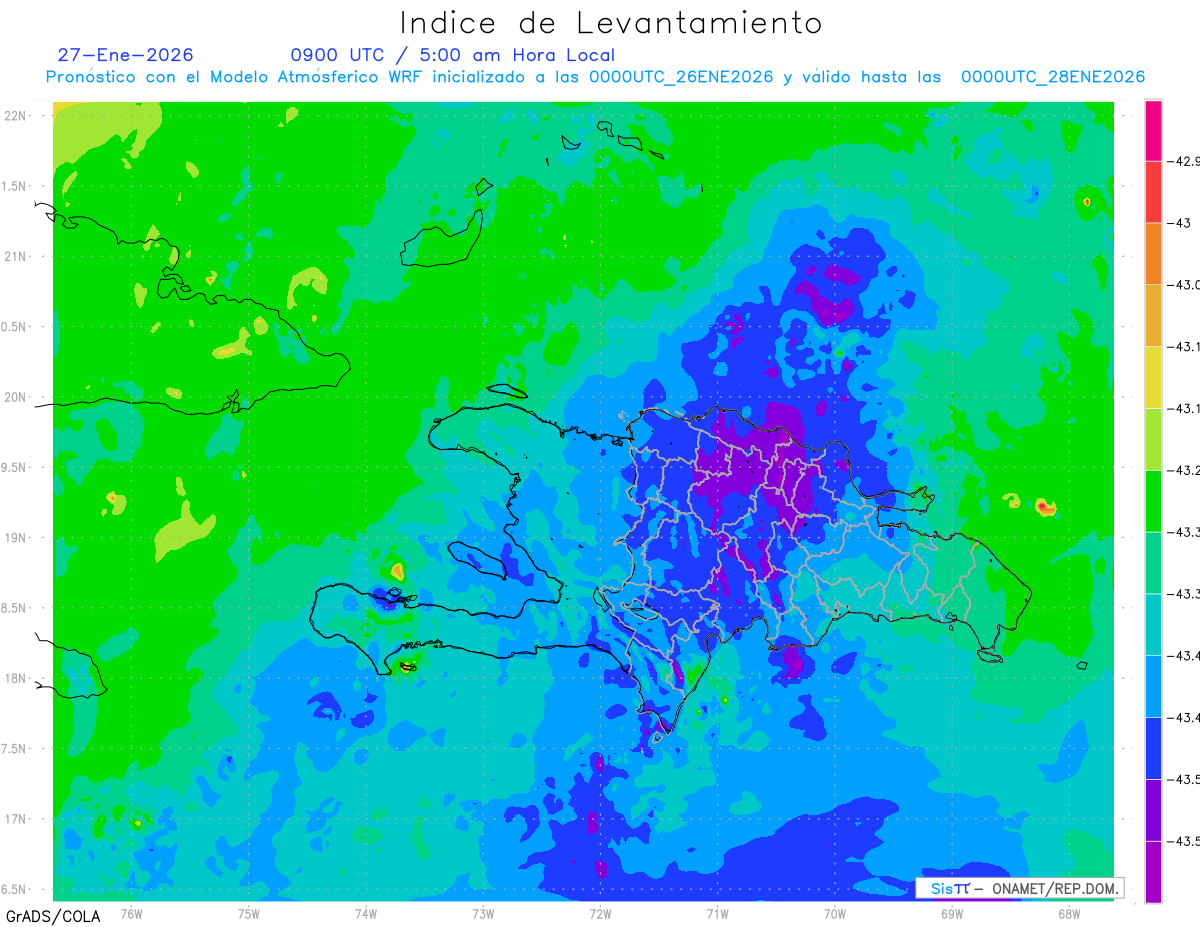Image resolution: width=1200 pixels, height=927 pixels.
Task: Select the cyan-turquoise swatch in the legend
Action: 1153,624
